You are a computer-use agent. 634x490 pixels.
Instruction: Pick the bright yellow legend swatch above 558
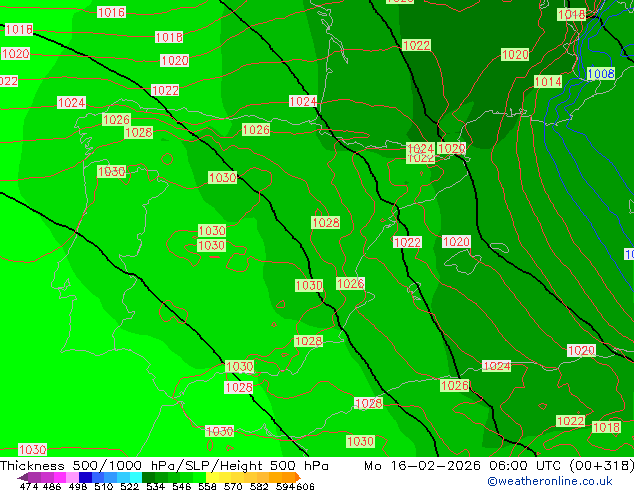pos(212,477)
